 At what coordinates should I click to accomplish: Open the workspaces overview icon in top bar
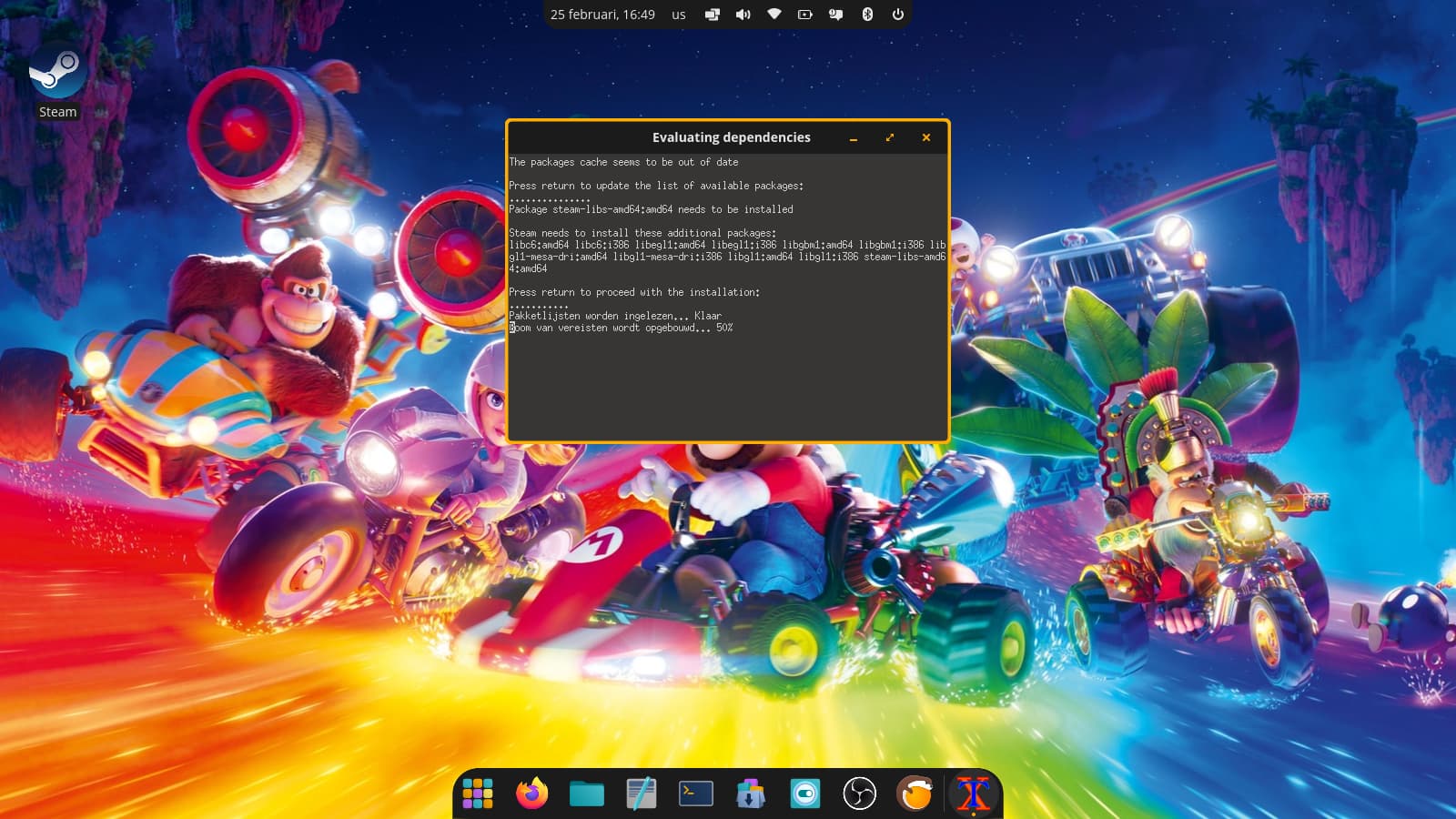(x=713, y=15)
